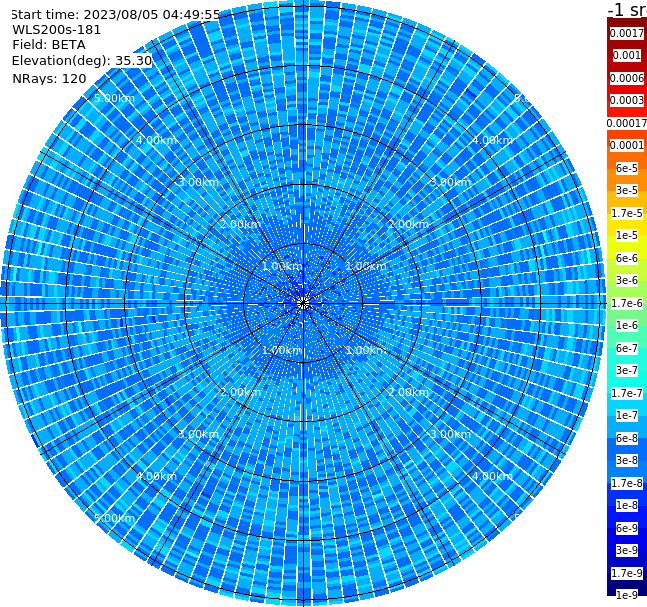Click the 0.00017 value in the scale gap
This screenshot has height=607, width=647.
627,123
